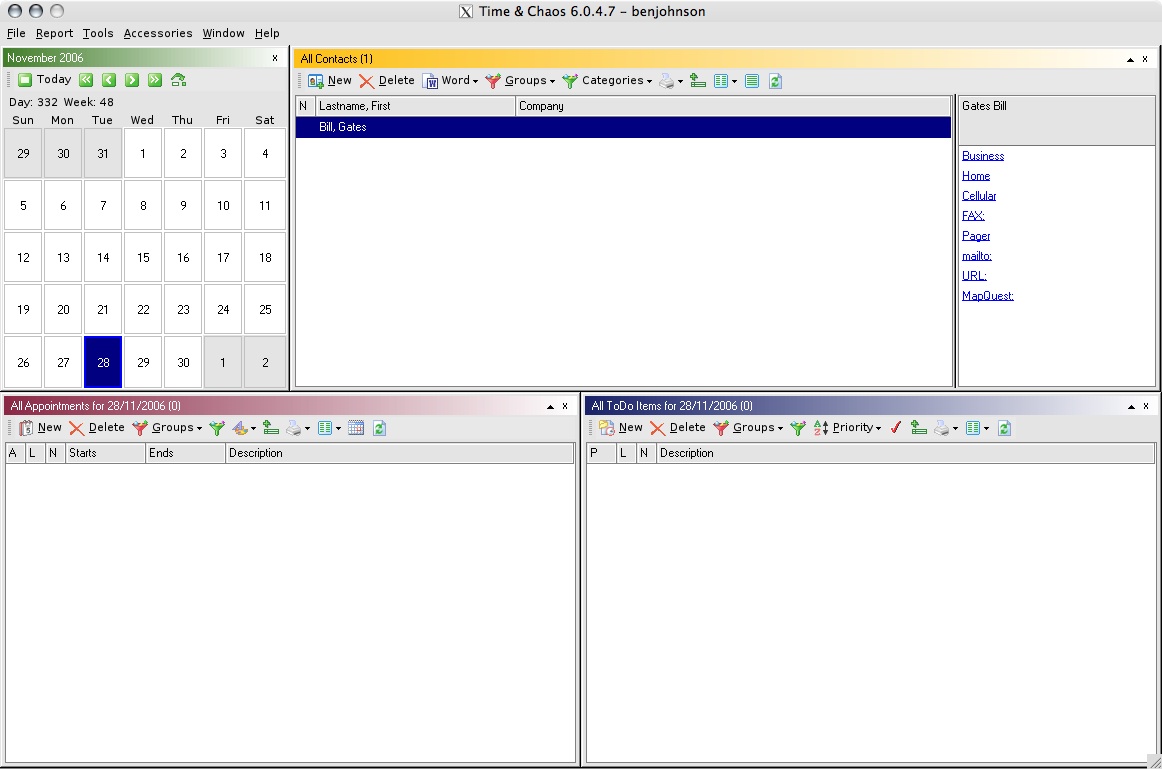
Task: Select the green filter funnel in ToDo toolbar
Action: pos(797,428)
